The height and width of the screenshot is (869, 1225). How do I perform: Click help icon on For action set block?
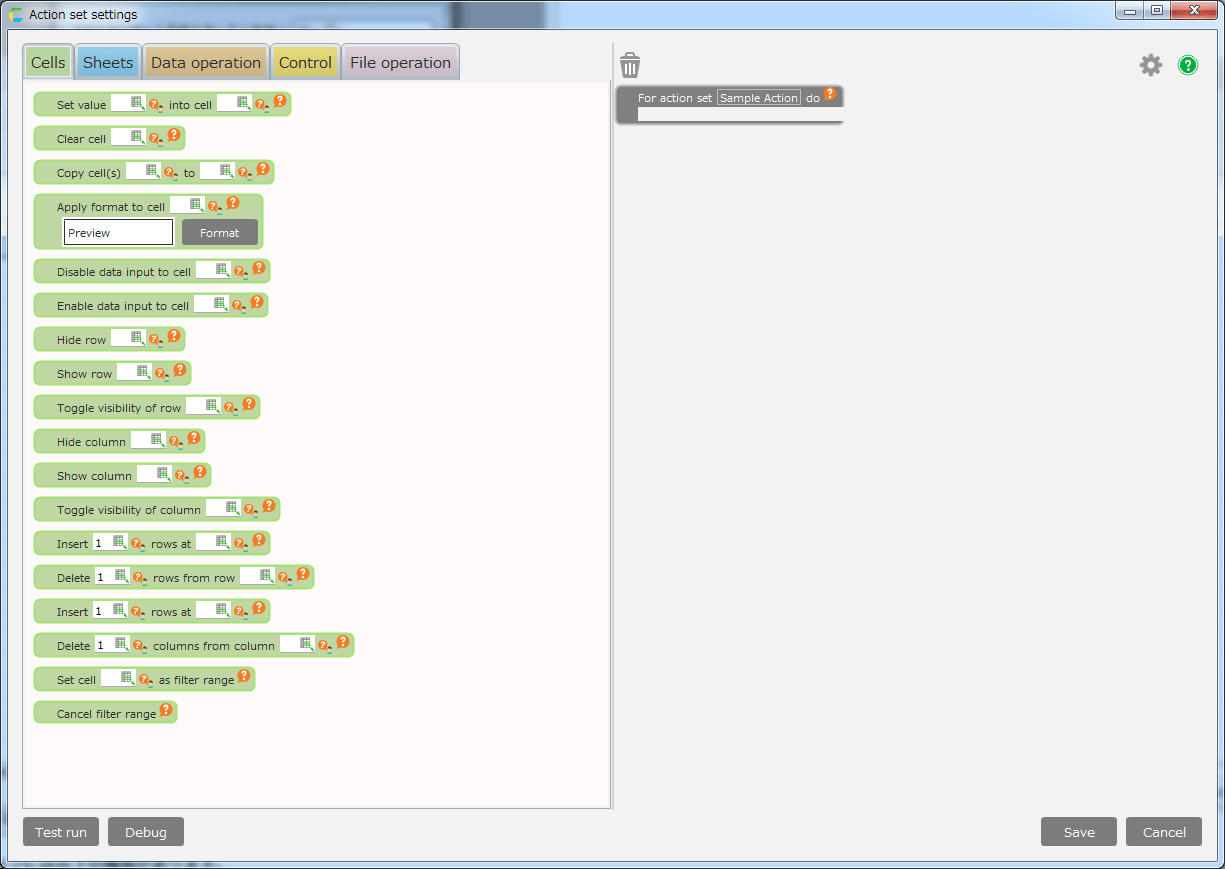tap(829, 94)
